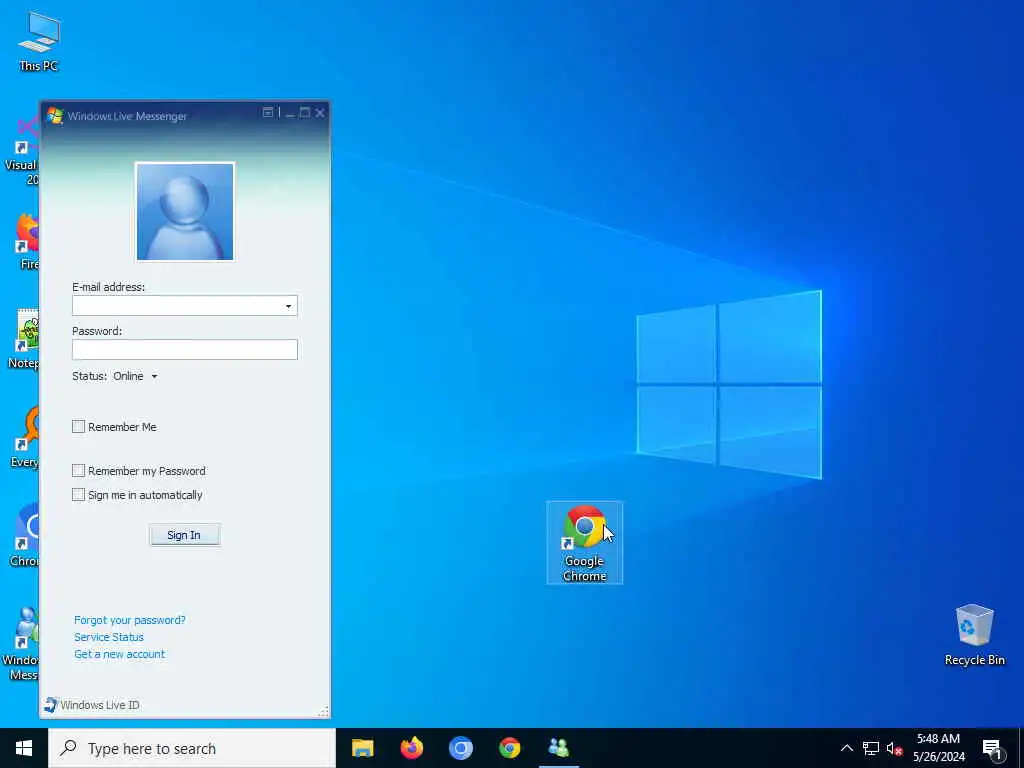Select the Google Chrome desktop shortcut
The width and height of the screenshot is (1024, 768).
584,542
